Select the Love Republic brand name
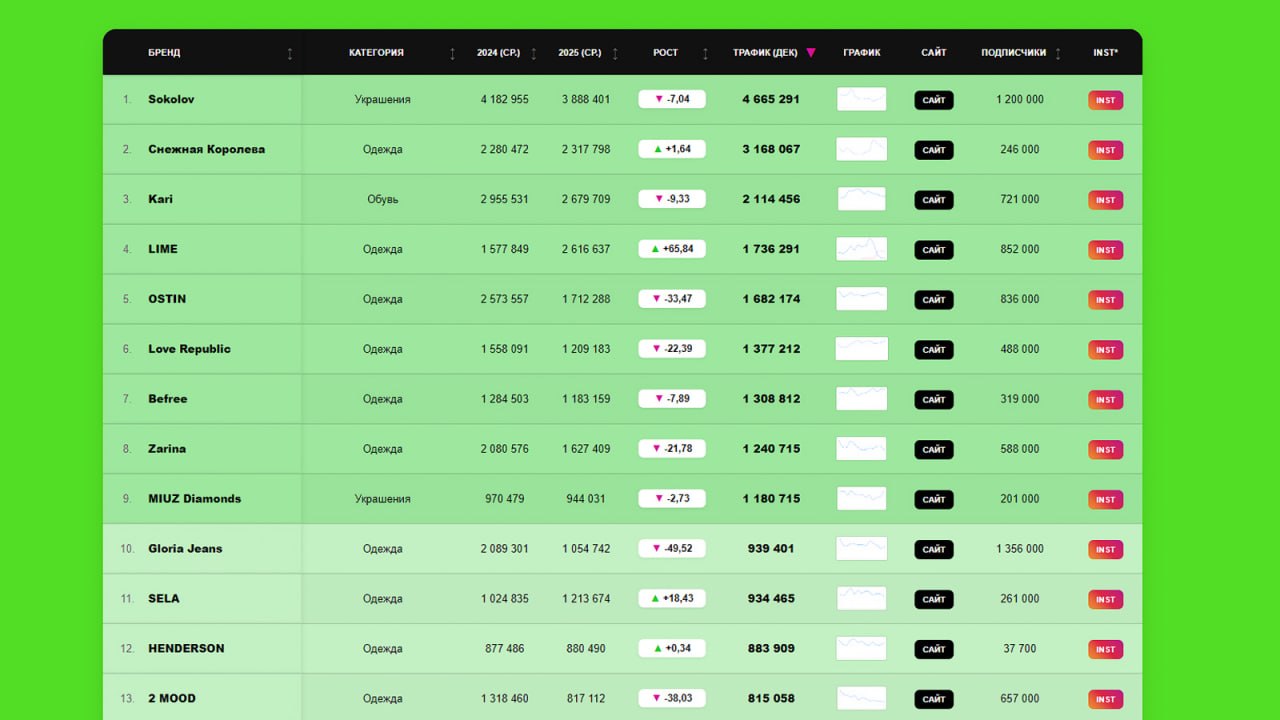 [x=189, y=349]
